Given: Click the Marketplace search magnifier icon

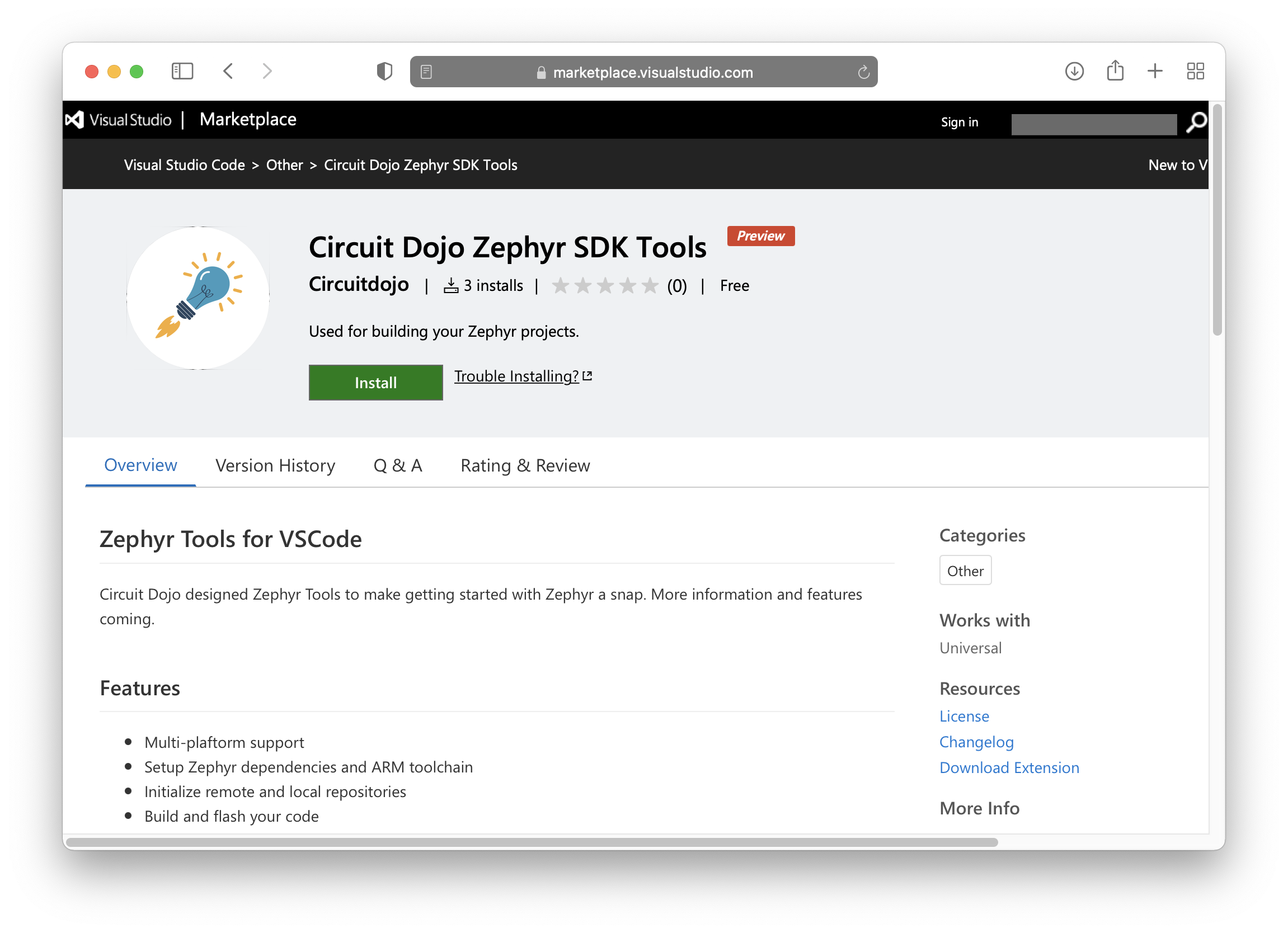Looking at the screenshot, I should point(1196,122).
